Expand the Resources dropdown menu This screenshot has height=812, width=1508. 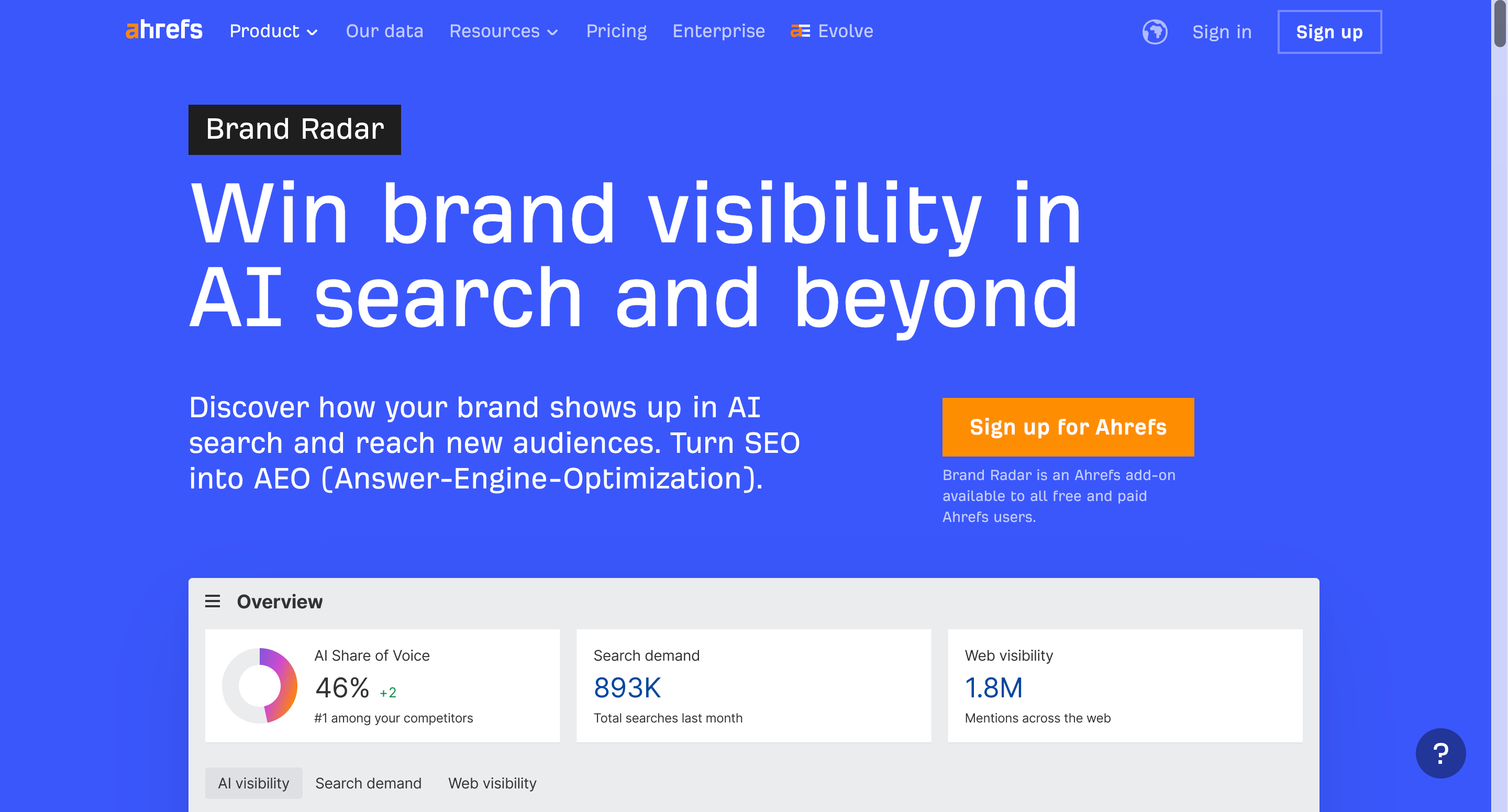coord(503,31)
